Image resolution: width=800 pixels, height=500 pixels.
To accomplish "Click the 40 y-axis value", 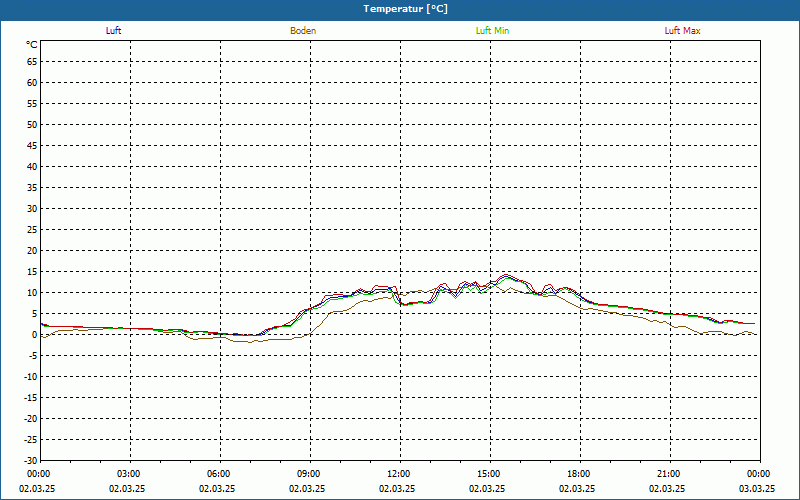I will point(32,167).
